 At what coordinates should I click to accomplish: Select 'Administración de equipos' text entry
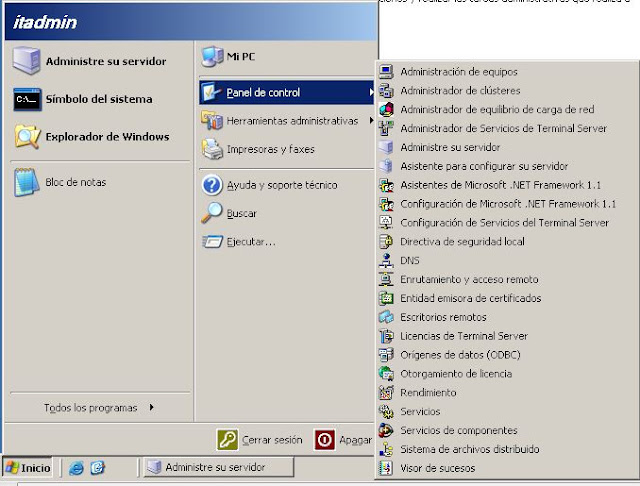coord(459,72)
